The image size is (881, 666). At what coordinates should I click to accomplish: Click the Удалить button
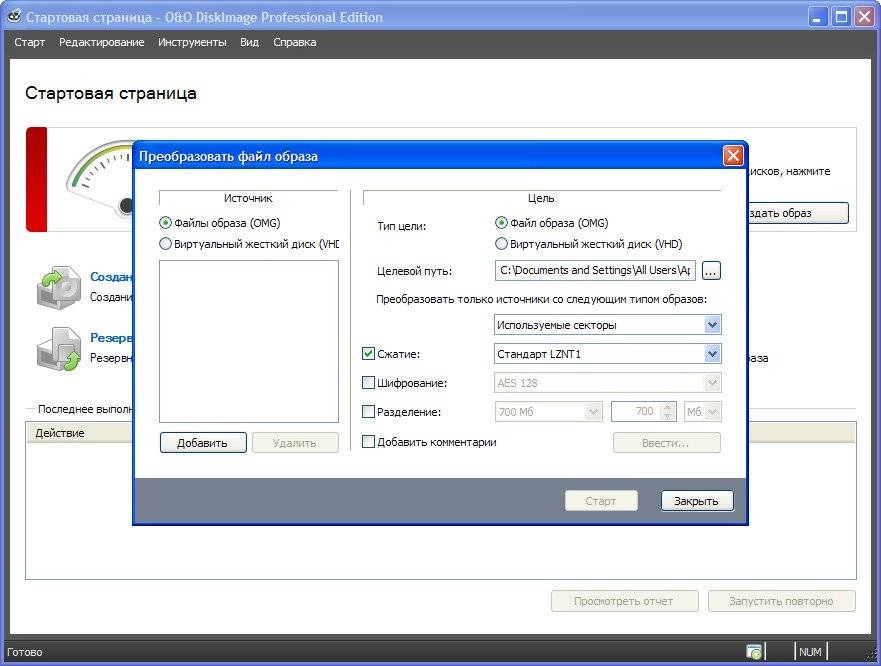[x=295, y=442]
